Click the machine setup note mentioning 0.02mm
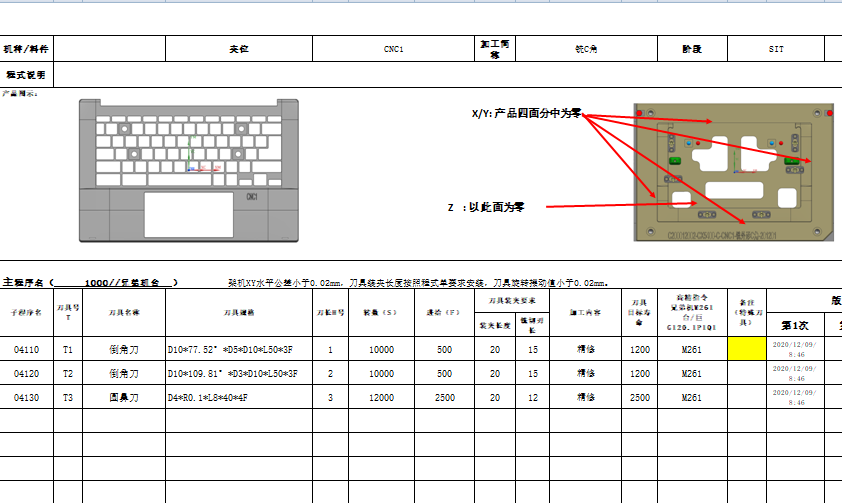 418,283
